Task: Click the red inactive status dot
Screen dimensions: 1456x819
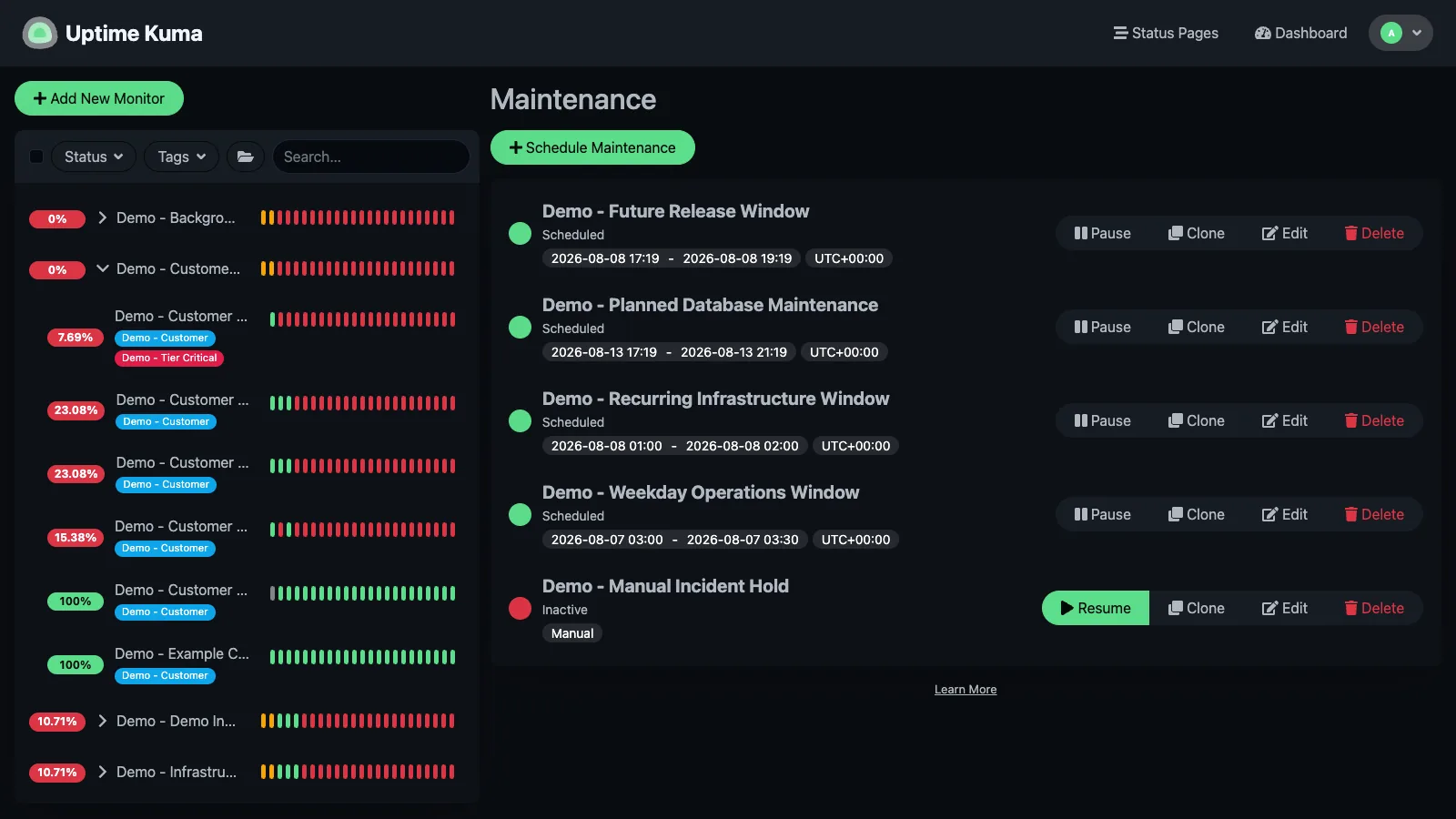Action: pos(520,608)
